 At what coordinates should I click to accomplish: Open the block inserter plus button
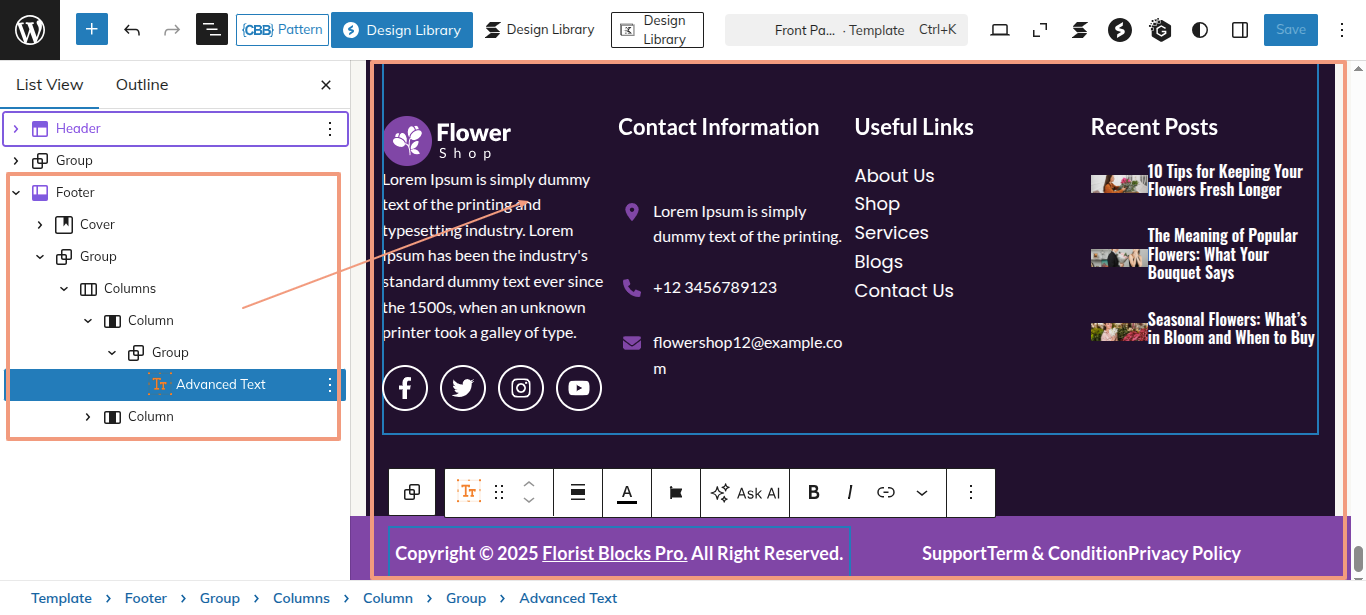[x=91, y=30]
